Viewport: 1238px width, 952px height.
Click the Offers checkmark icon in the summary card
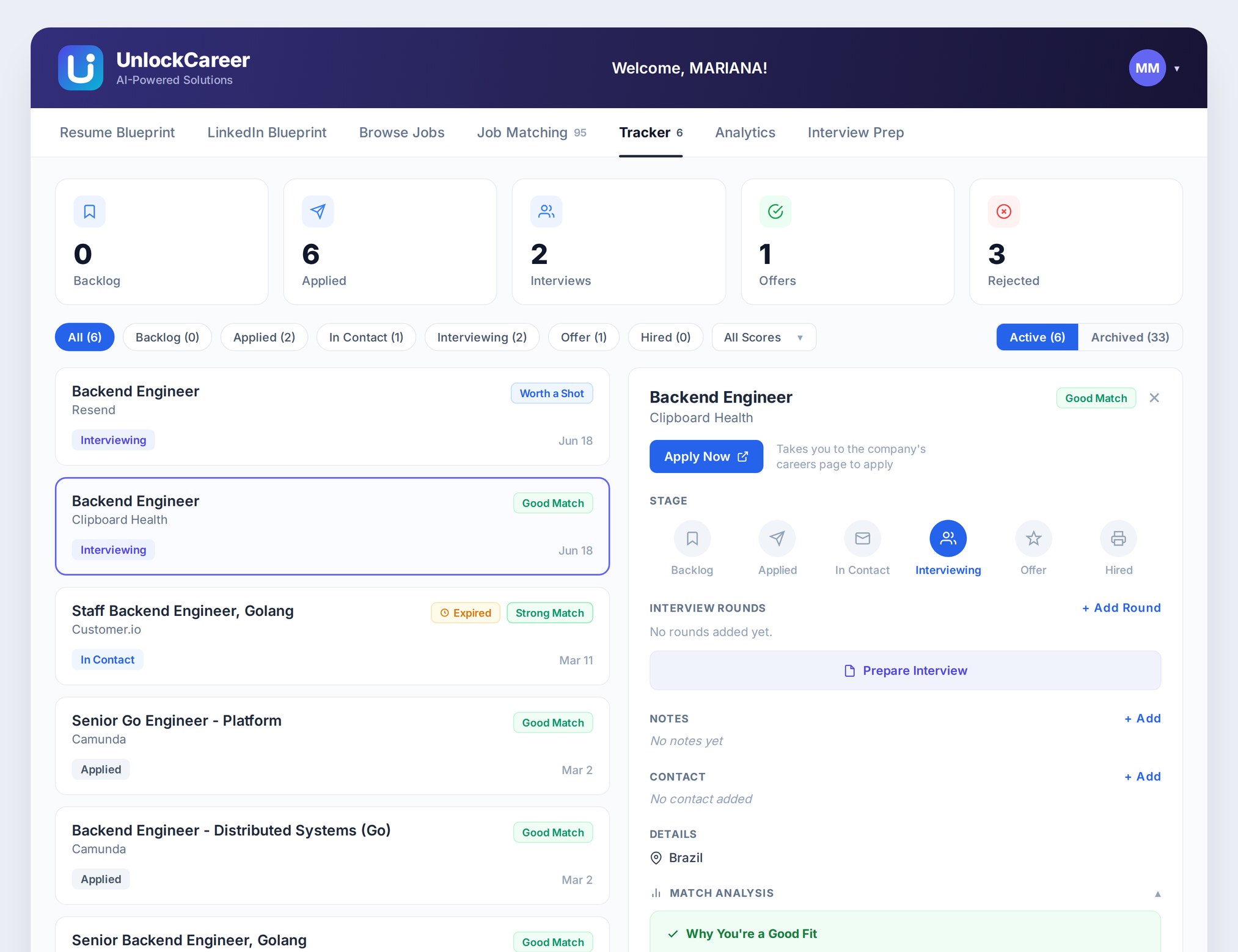coord(775,211)
